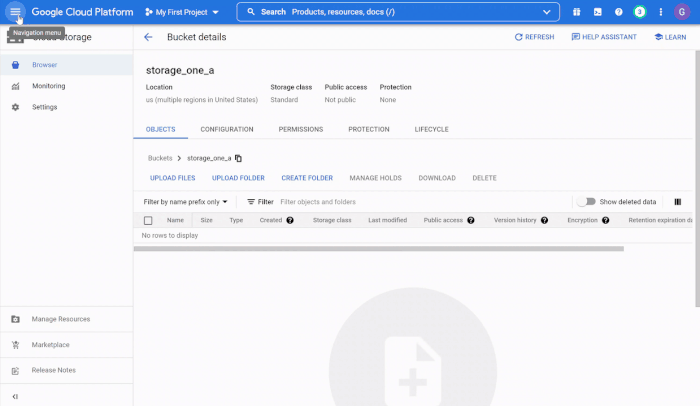
Task: Sort by the Last modified column header
Action: [x=388, y=220]
